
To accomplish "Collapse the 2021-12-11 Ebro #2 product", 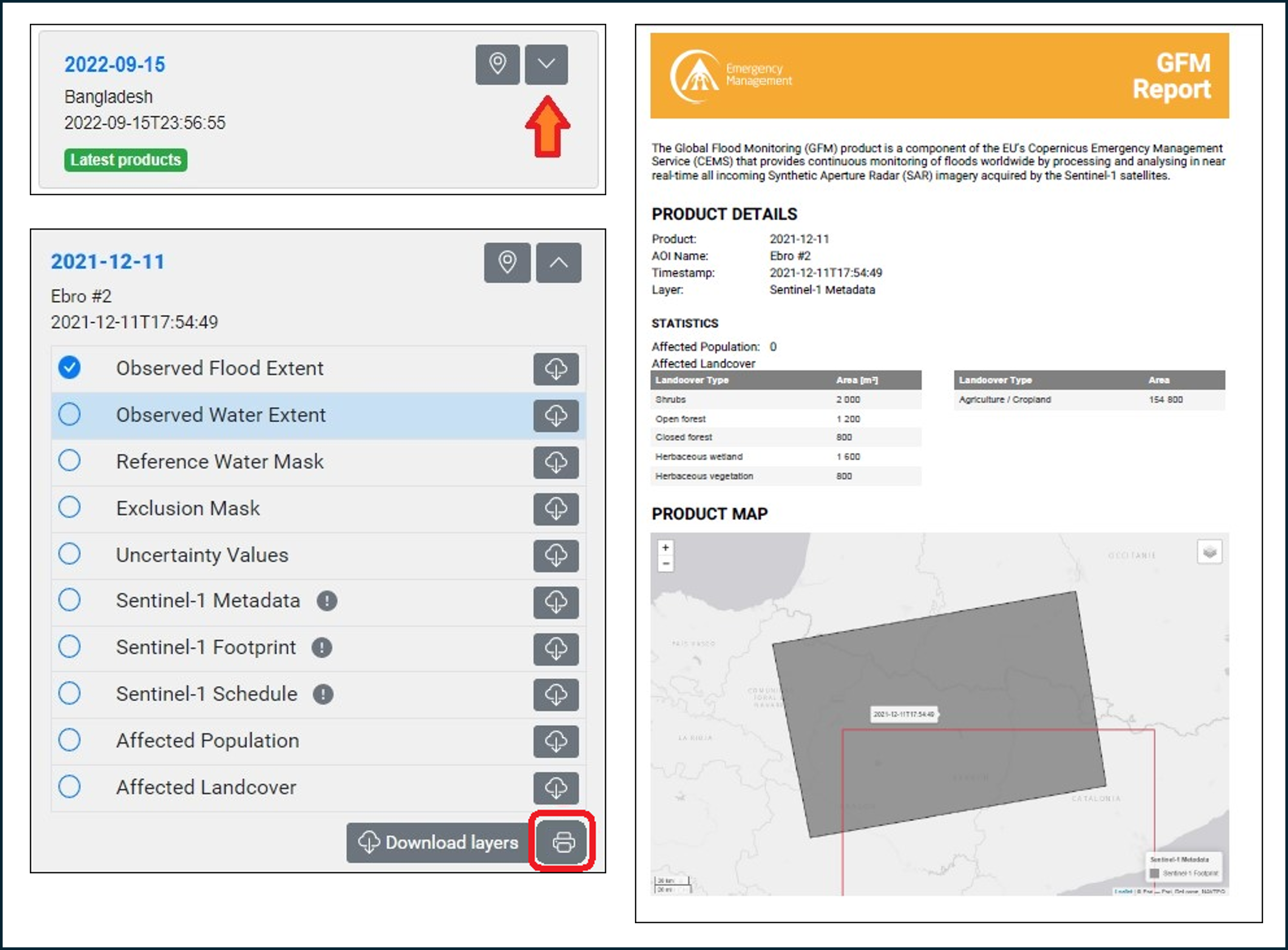I will click(x=558, y=263).
